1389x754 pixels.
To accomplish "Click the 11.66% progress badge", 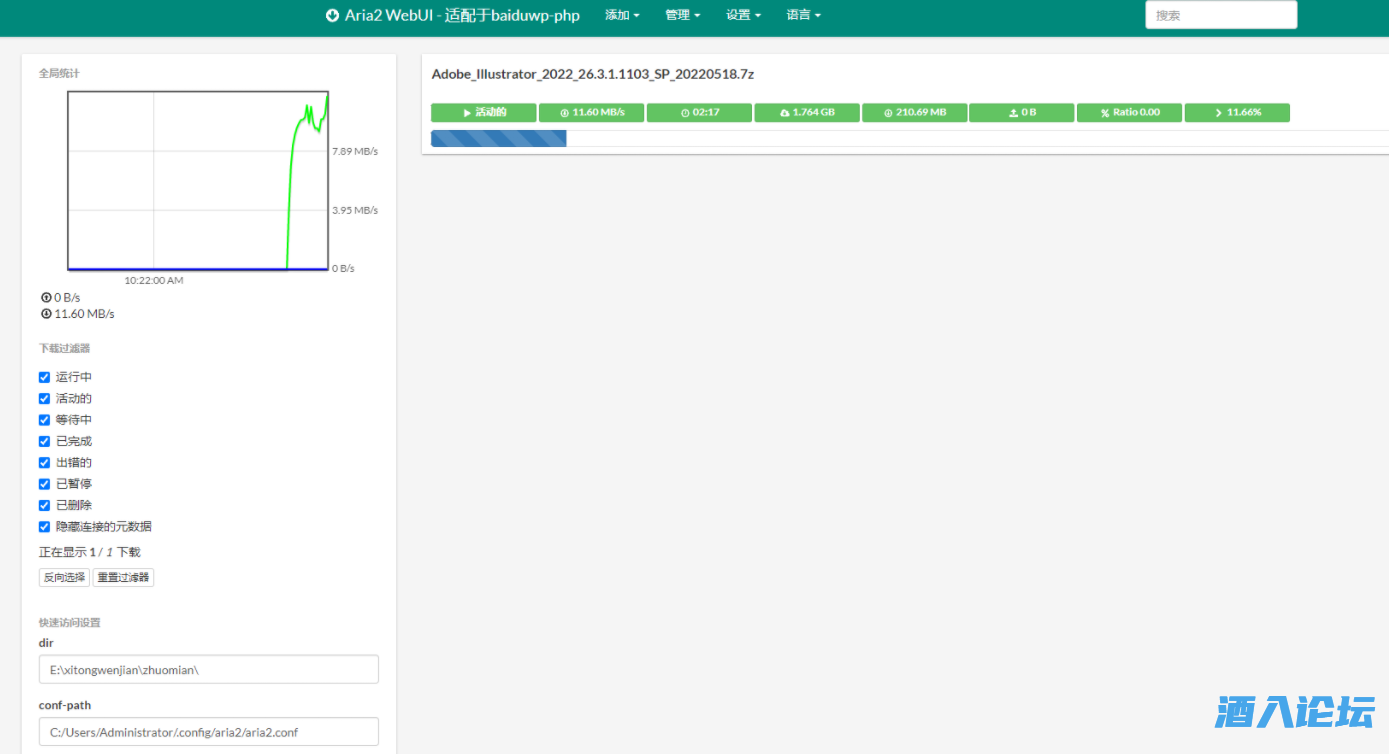I will tap(1237, 113).
